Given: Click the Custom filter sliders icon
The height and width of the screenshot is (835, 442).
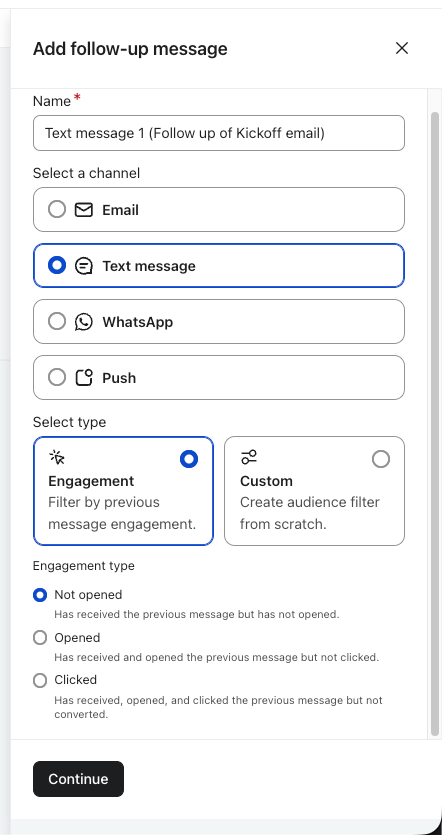Looking at the screenshot, I should tap(249, 457).
